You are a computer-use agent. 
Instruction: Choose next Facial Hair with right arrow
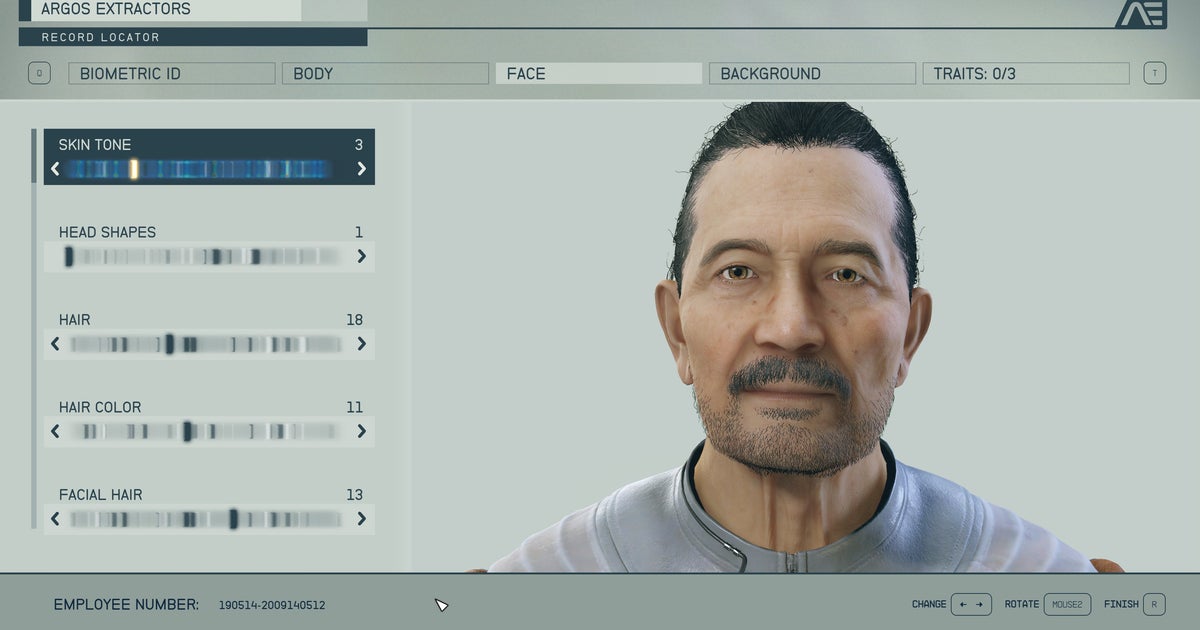pyautogui.click(x=361, y=519)
